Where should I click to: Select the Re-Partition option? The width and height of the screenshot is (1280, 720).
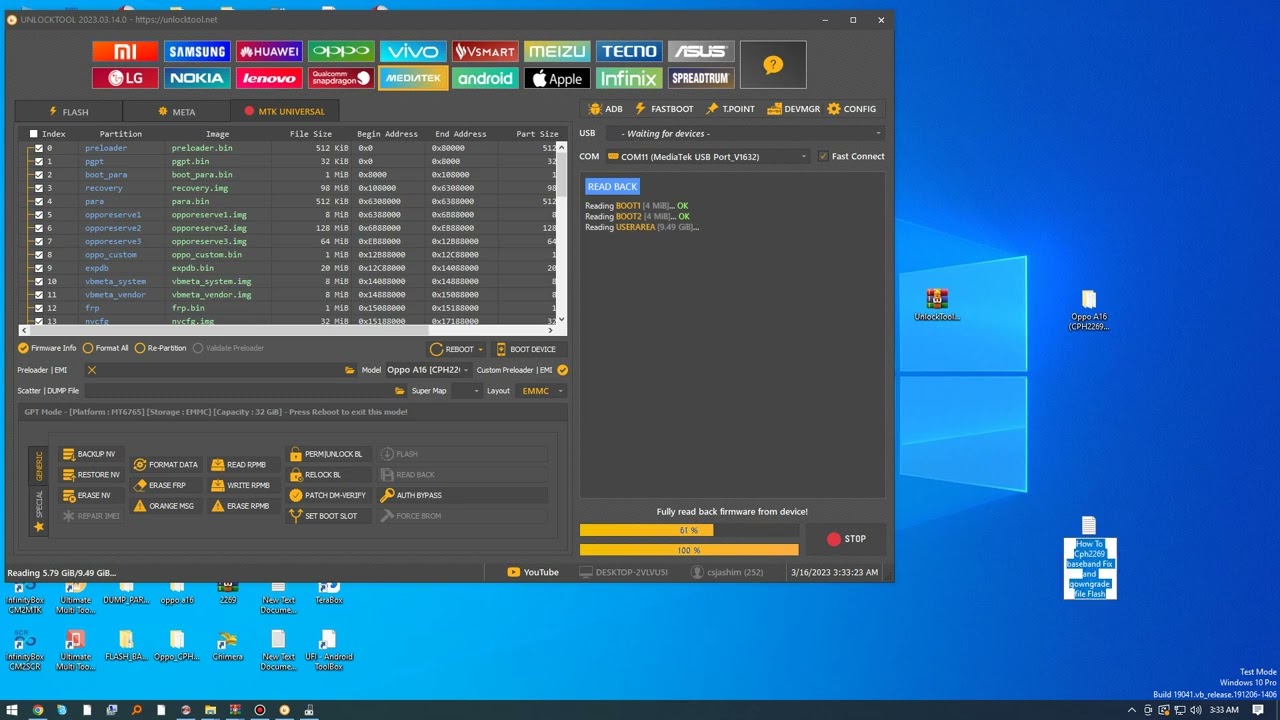(162, 348)
